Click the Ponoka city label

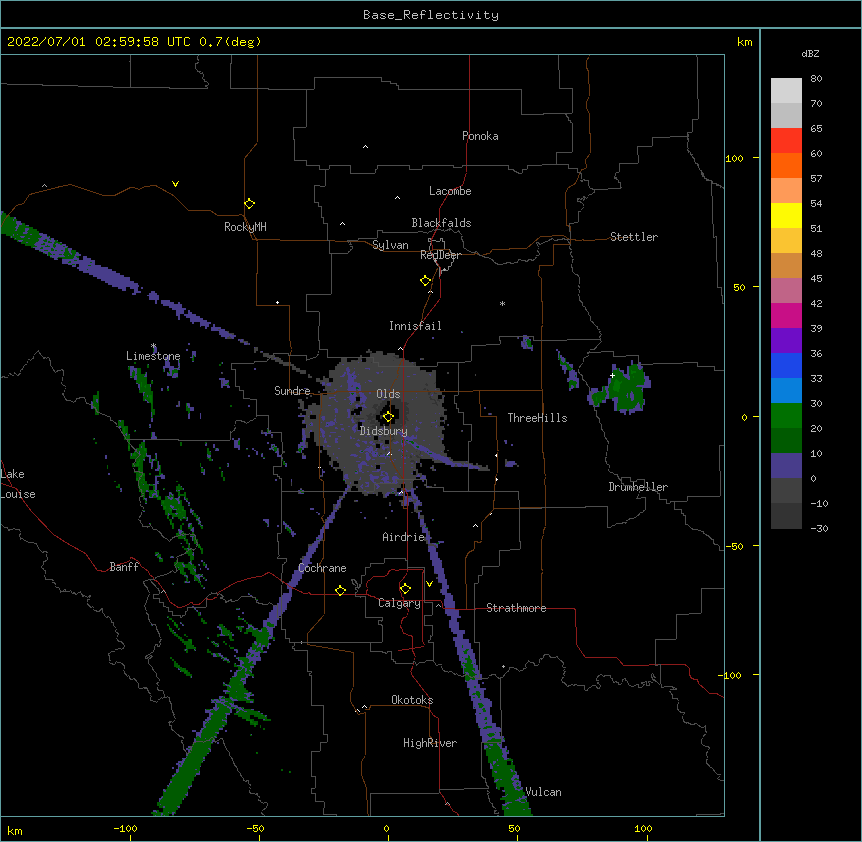[x=480, y=136]
